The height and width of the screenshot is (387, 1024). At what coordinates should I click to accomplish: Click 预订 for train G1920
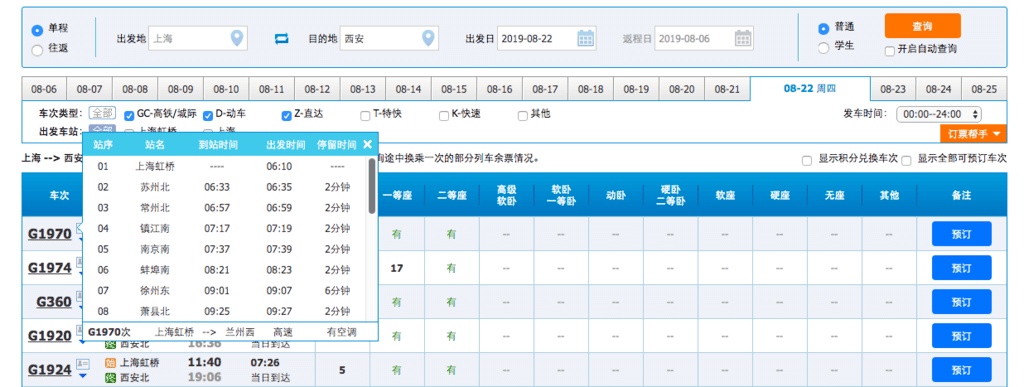(x=961, y=335)
